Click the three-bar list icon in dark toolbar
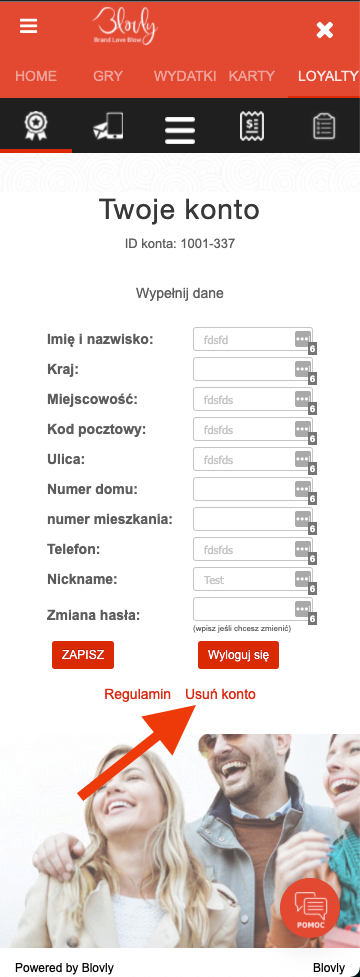This screenshot has width=360, height=977. (x=180, y=131)
